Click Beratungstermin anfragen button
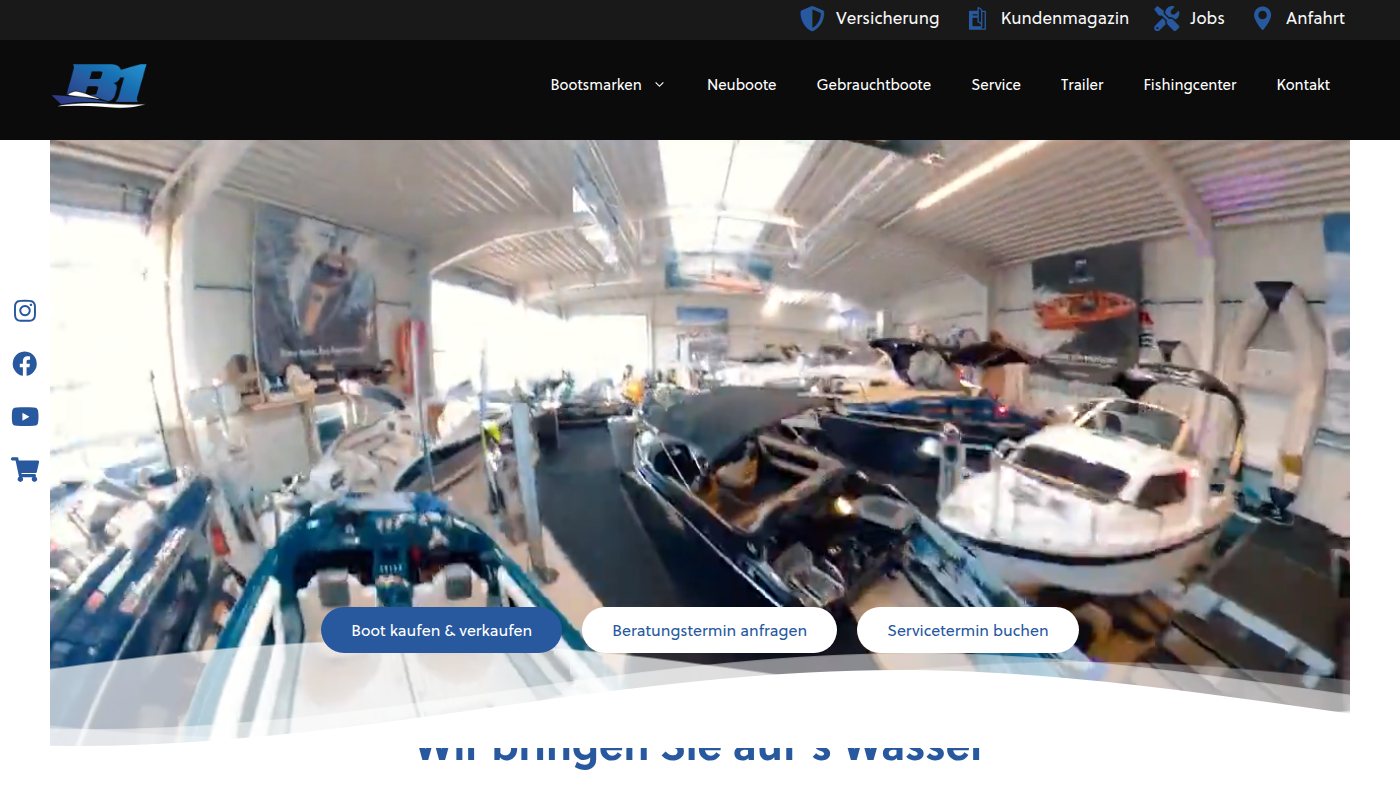The height and width of the screenshot is (788, 1400). tap(709, 630)
